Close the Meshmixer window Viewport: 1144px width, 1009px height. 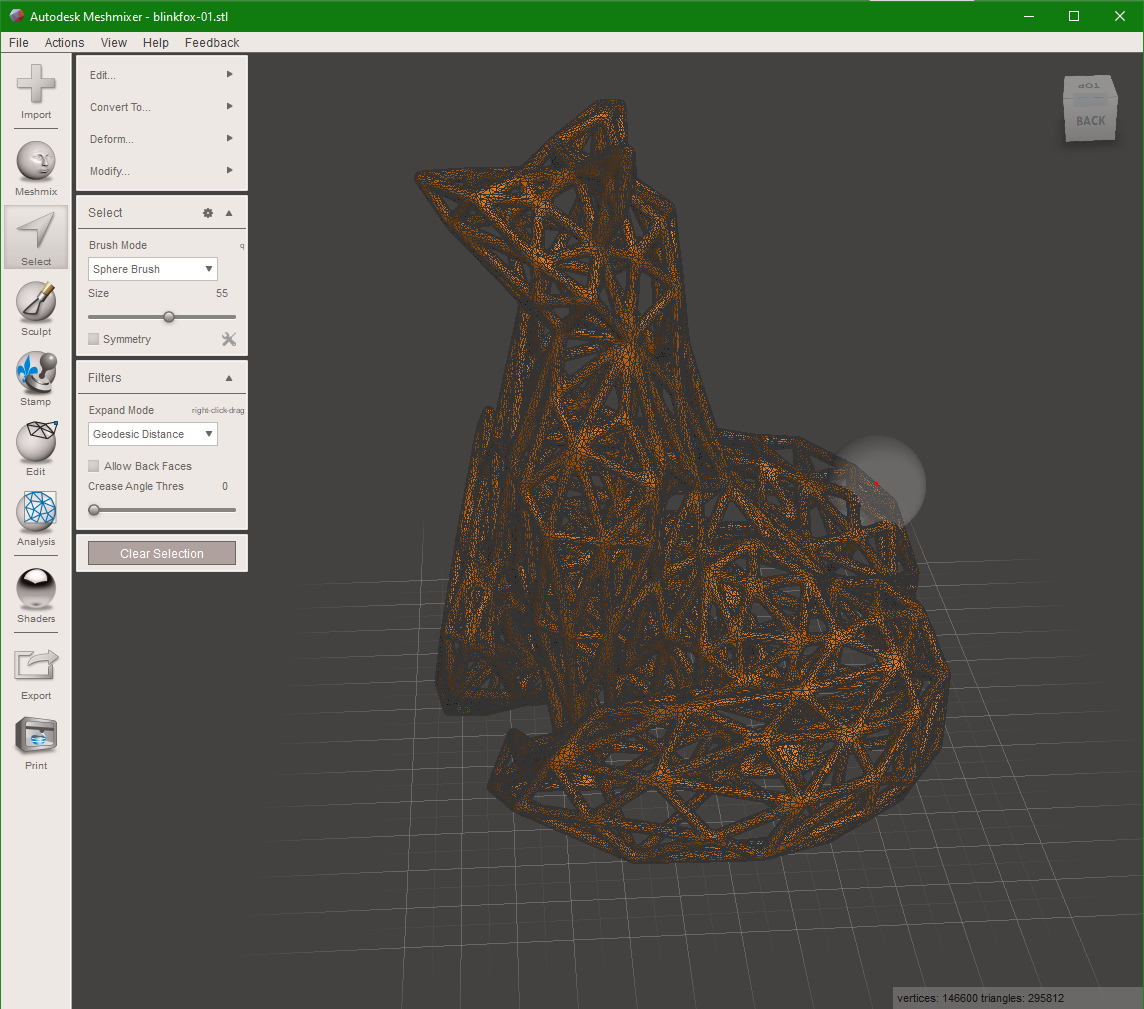(x=1120, y=16)
